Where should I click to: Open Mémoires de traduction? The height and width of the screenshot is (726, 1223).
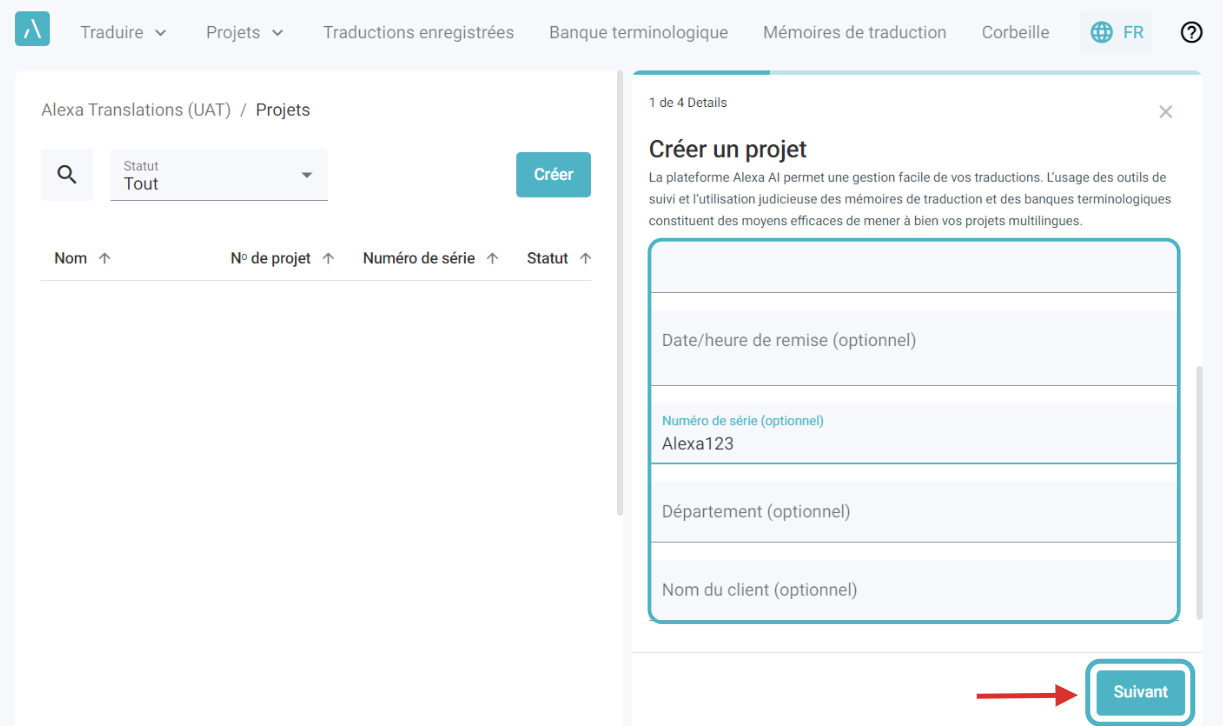point(854,32)
